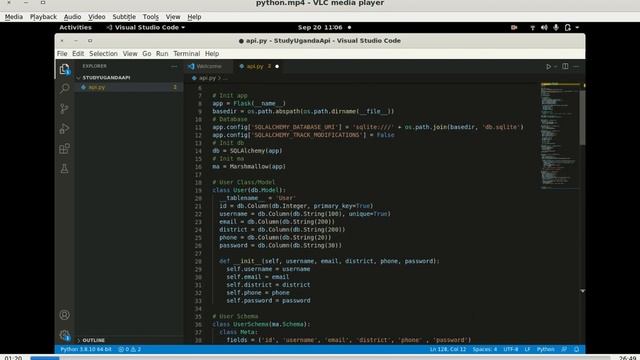Click the Activities button in the top bar
The height and width of the screenshot is (360, 640).
pos(76,27)
